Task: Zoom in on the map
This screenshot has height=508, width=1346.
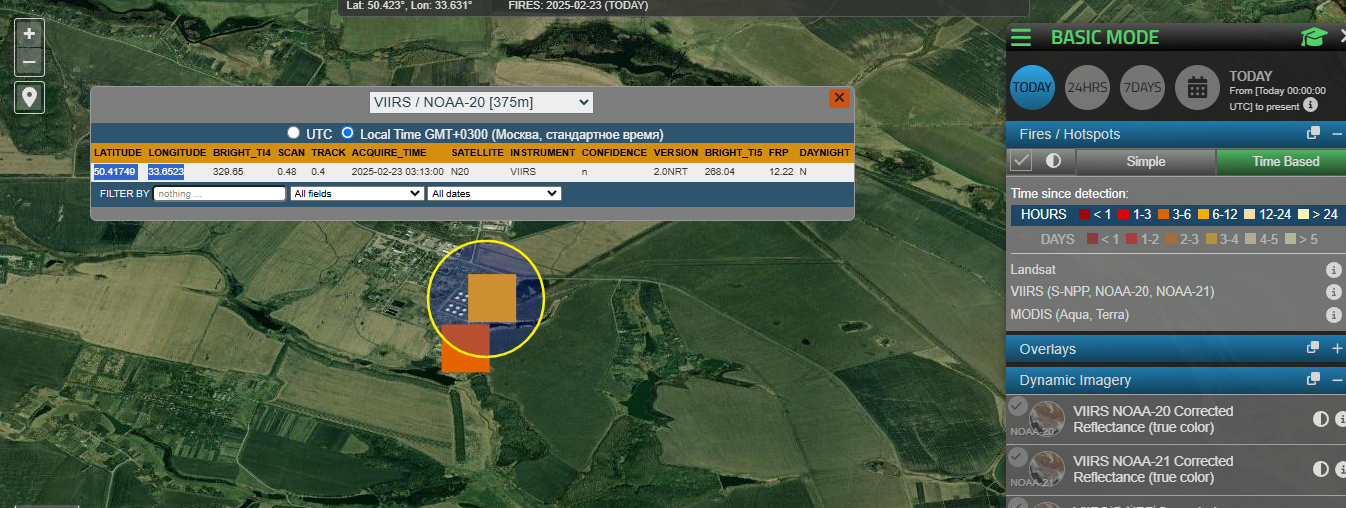Action: 29,33
